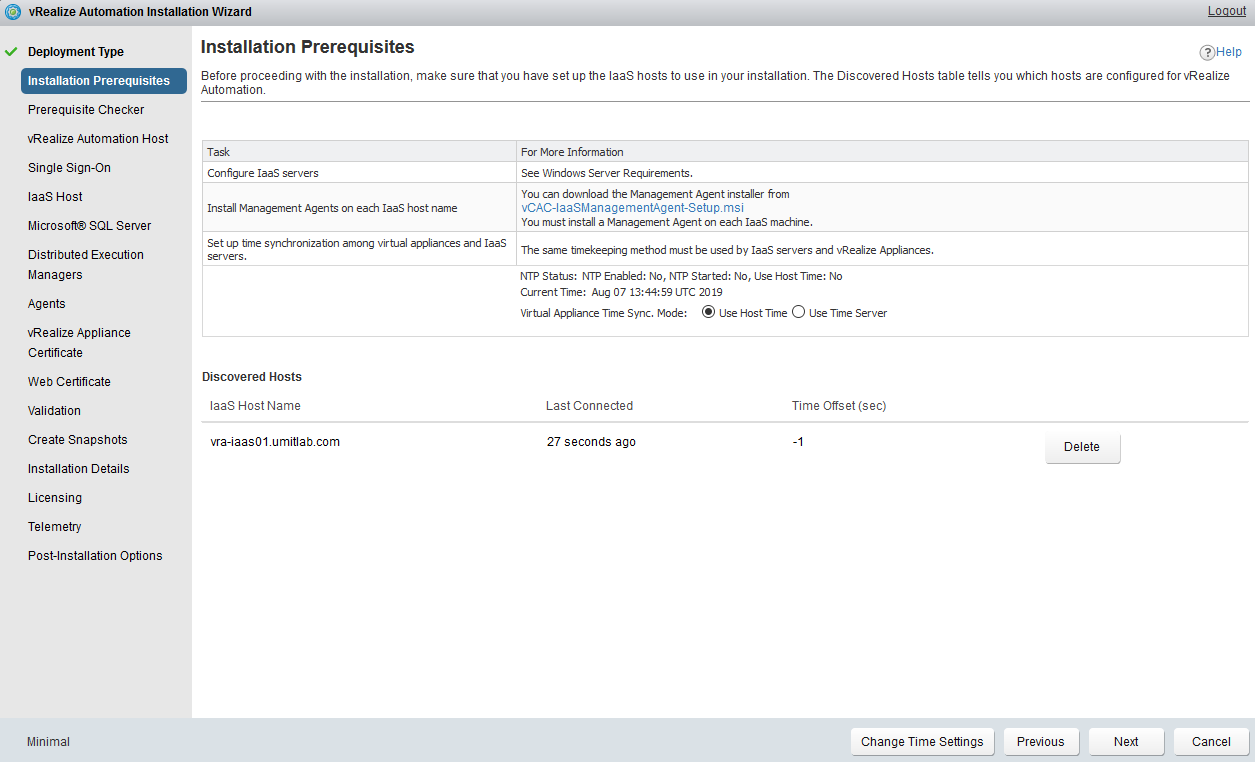The width and height of the screenshot is (1255, 762).
Task: Cancel the installation wizard
Action: (x=1211, y=742)
